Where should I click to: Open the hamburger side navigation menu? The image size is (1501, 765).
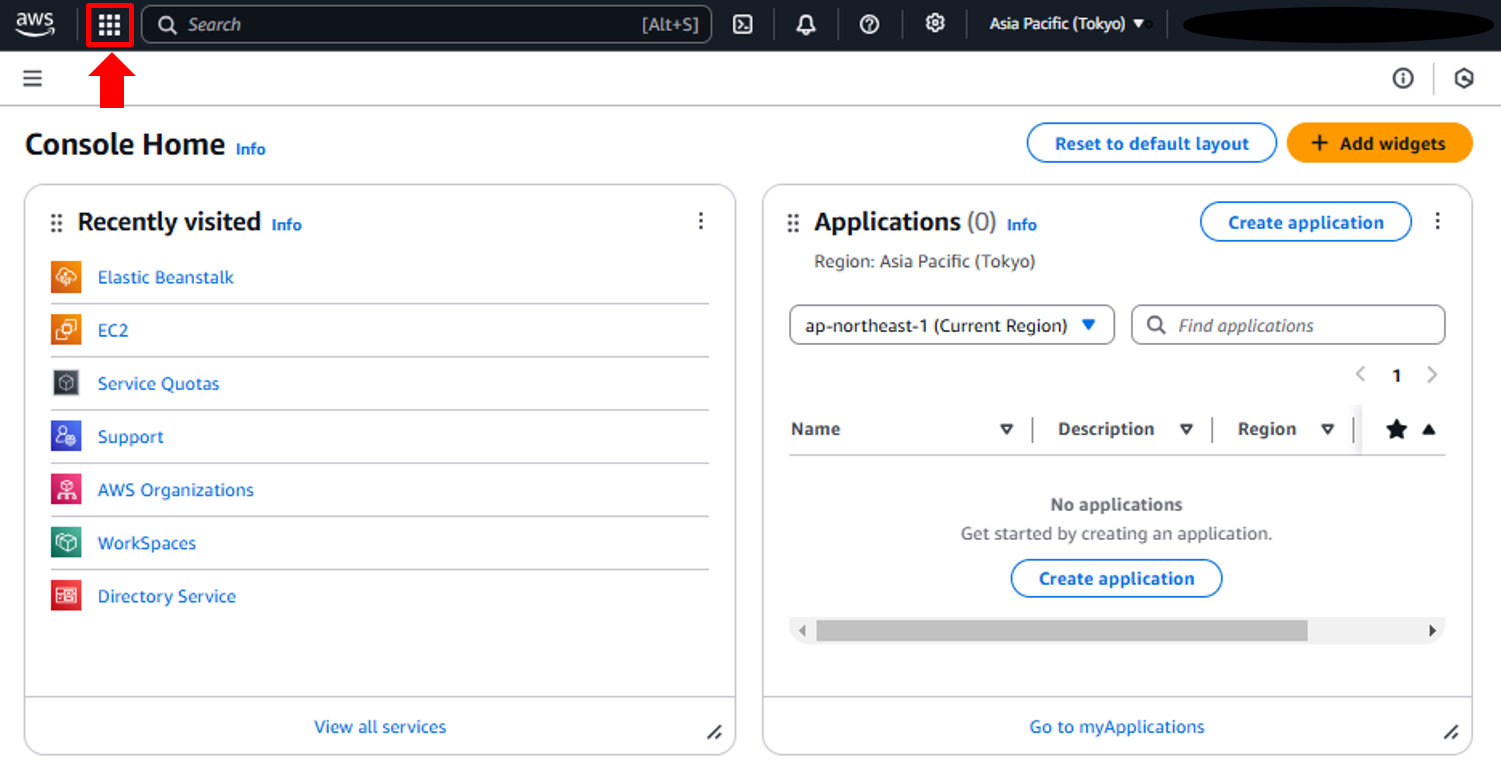click(33, 78)
